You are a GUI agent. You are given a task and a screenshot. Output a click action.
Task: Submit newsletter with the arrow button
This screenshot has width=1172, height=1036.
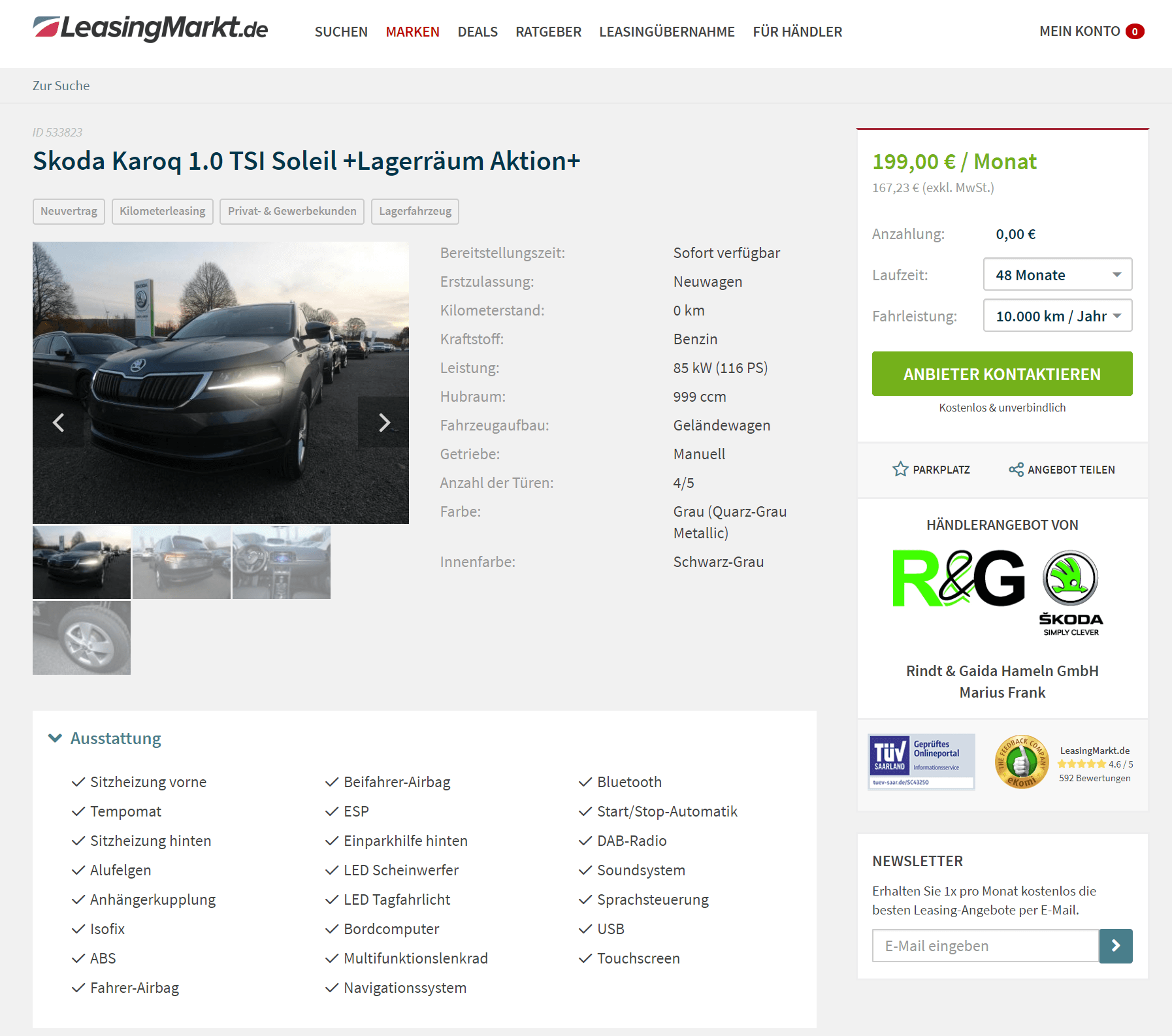pos(1116,946)
